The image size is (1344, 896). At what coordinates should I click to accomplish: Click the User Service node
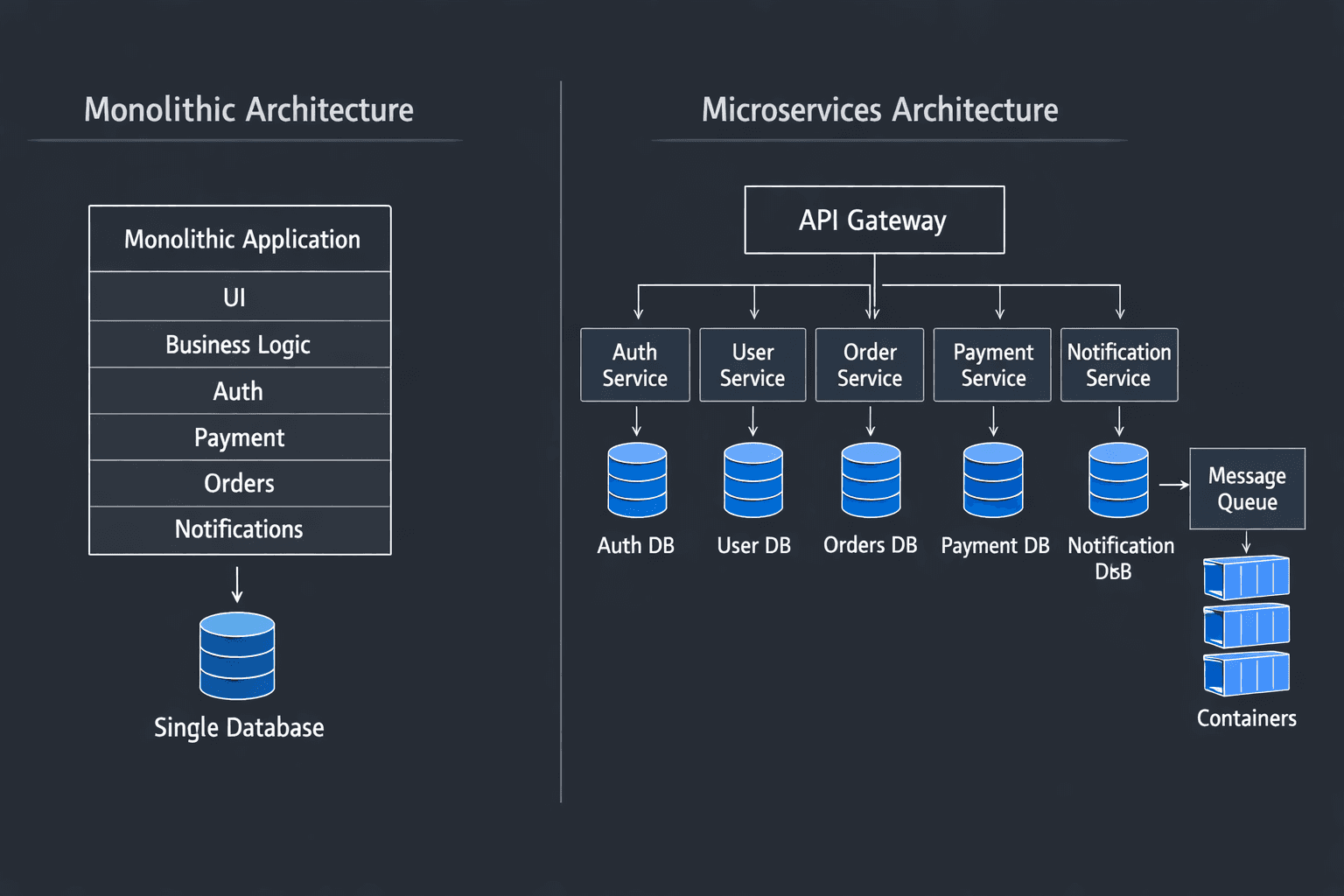[x=752, y=365]
